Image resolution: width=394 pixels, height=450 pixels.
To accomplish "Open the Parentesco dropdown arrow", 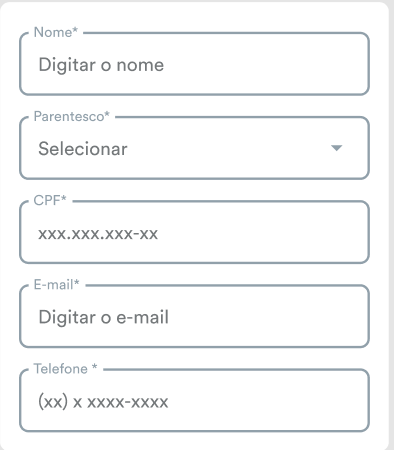I will coord(336,148).
